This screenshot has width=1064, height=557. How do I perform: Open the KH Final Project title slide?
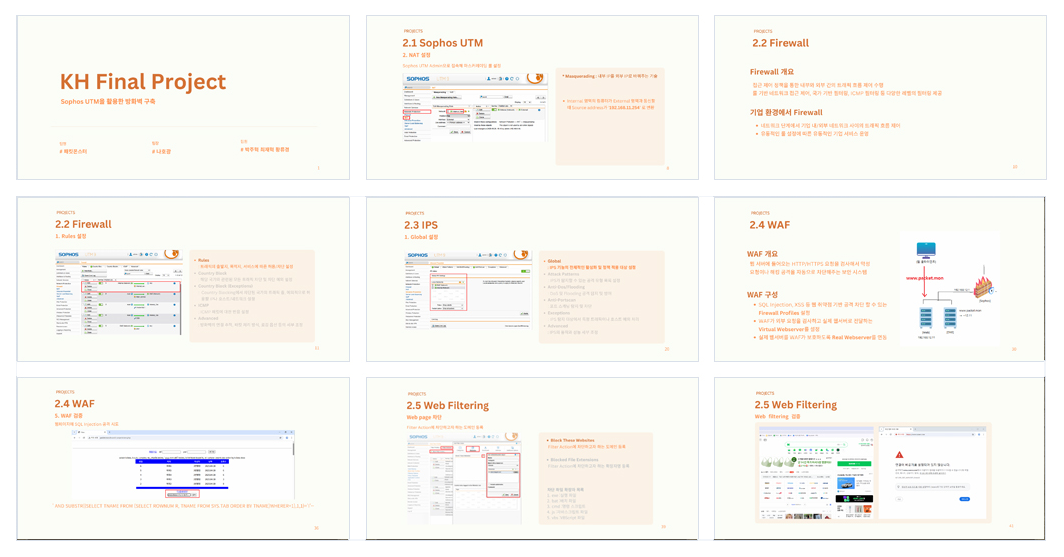183,98
